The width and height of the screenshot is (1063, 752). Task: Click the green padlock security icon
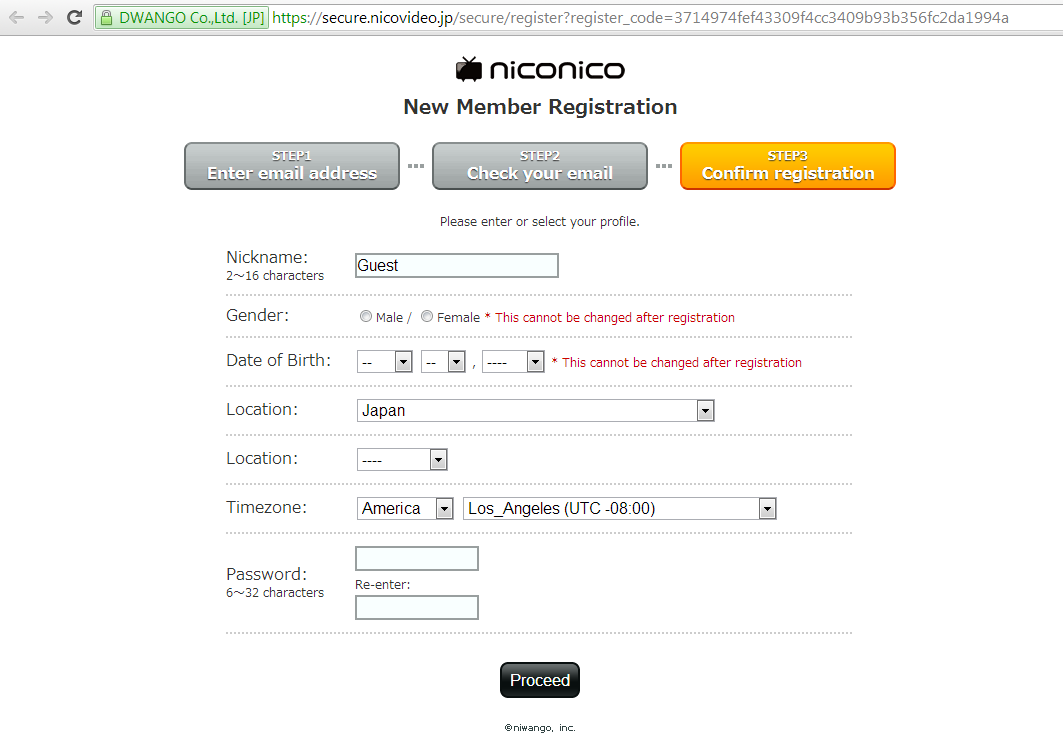106,18
